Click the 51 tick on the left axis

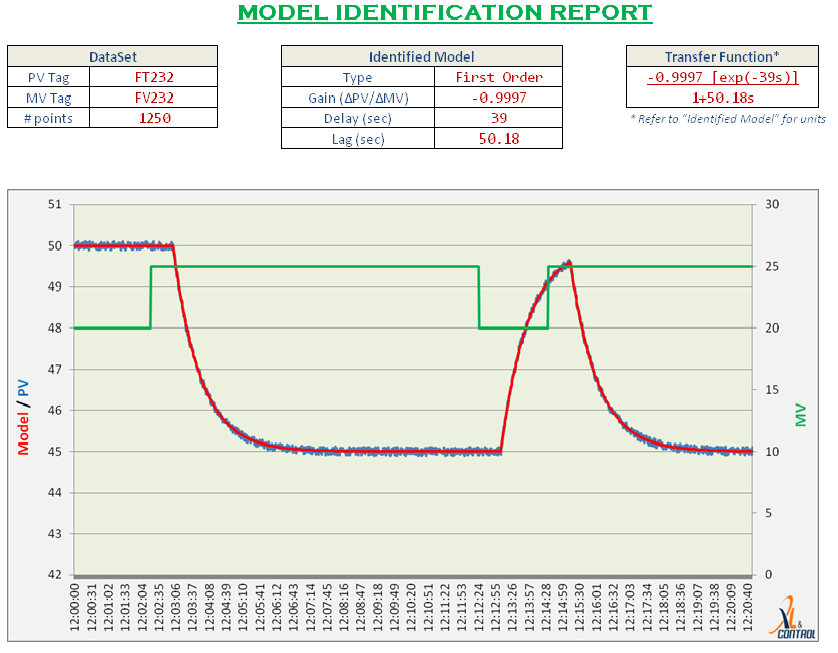point(55,204)
